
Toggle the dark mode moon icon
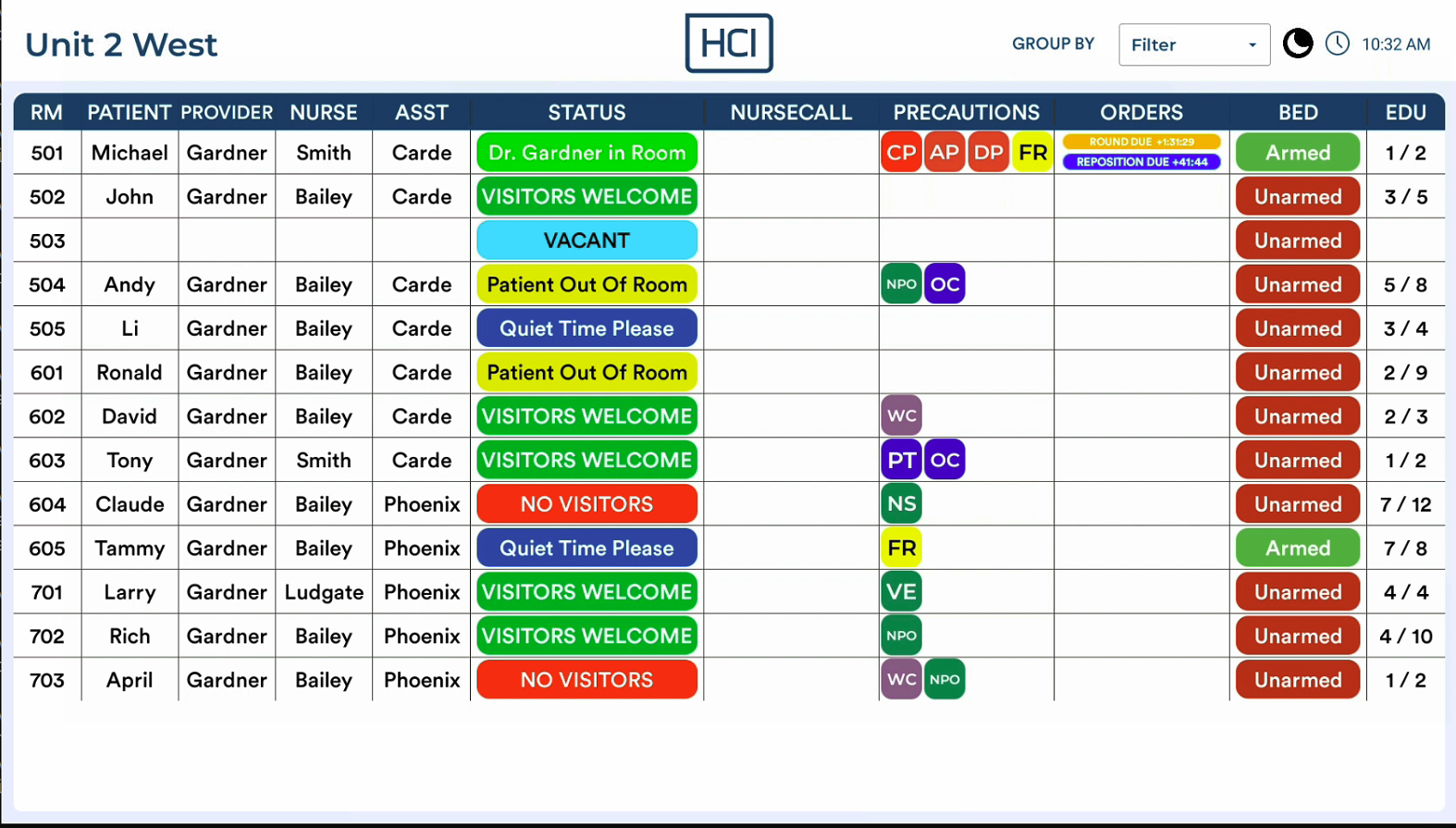point(1298,43)
